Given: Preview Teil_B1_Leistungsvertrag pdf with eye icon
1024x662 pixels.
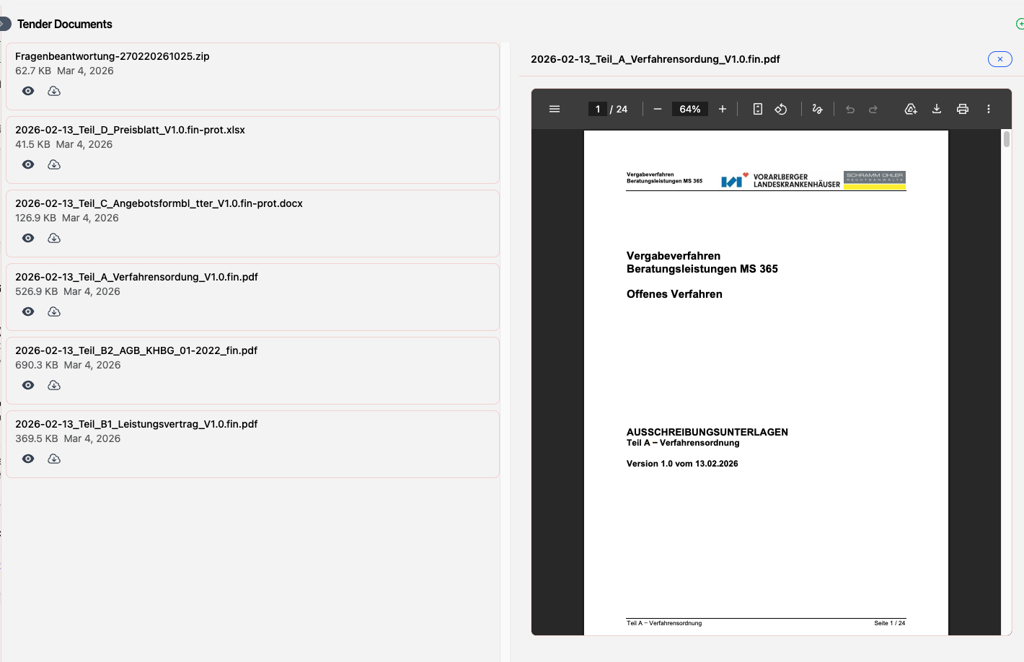Looking at the screenshot, I should [x=28, y=459].
